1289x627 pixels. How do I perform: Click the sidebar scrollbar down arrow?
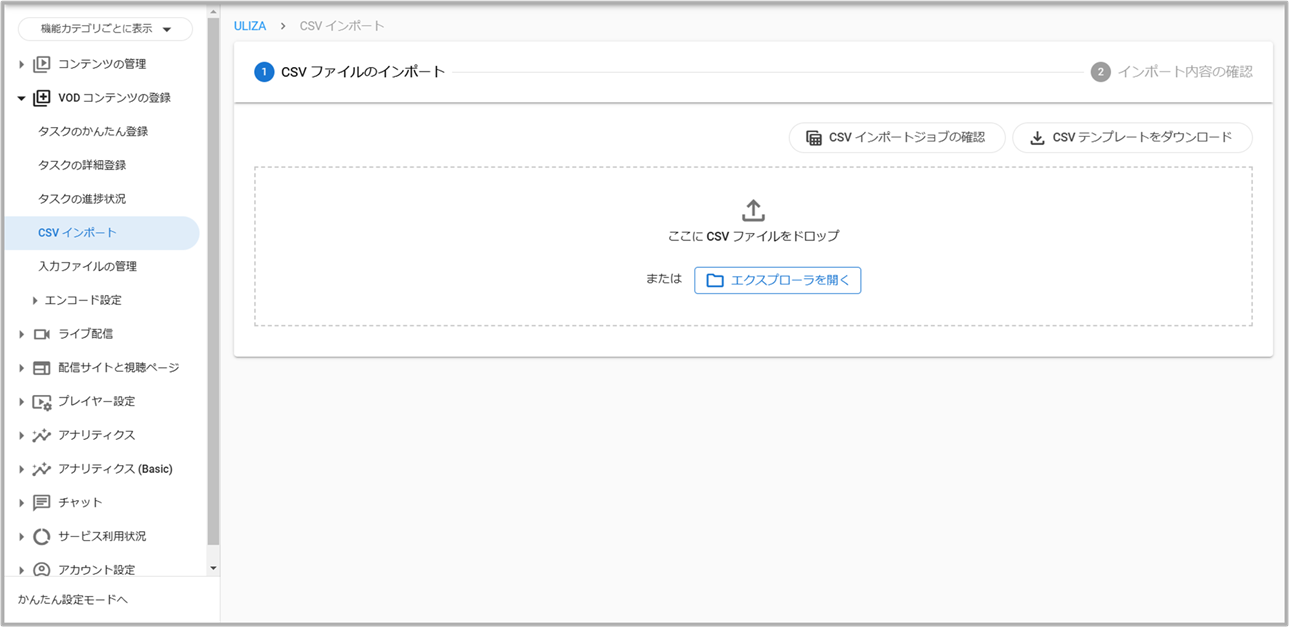212,568
